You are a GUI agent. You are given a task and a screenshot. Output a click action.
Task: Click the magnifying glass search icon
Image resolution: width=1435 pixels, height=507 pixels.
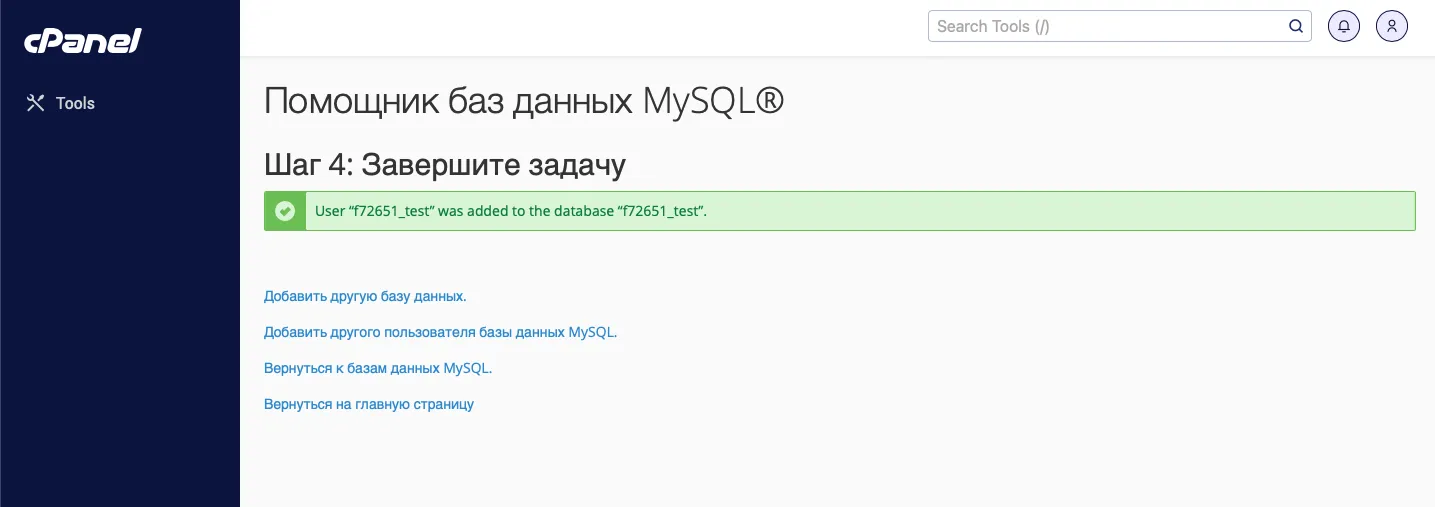[x=1296, y=26]
